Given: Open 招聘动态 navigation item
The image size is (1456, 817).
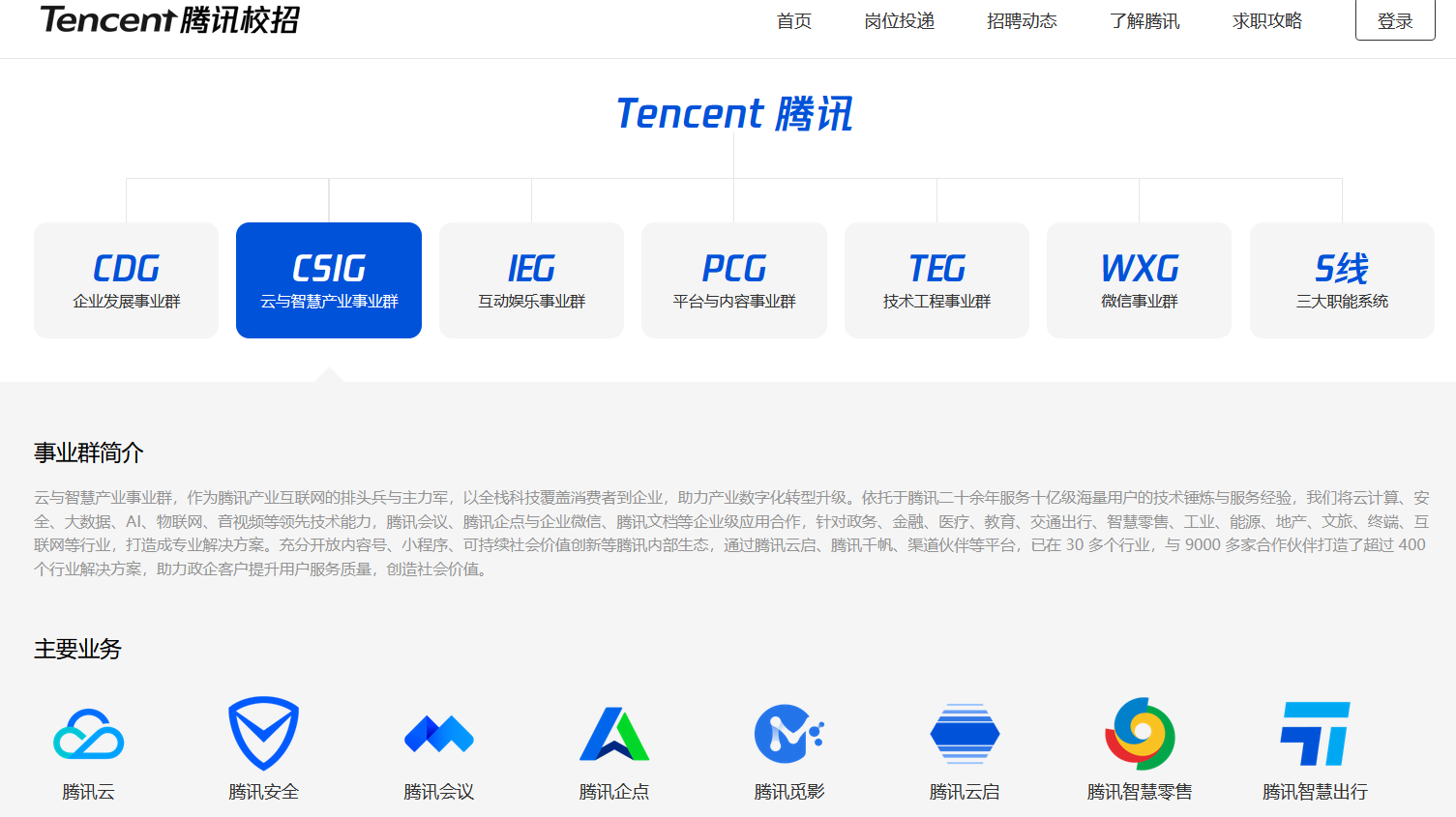Looking at the screenshot, I should pyautogui.click(x=1023, y=21).
